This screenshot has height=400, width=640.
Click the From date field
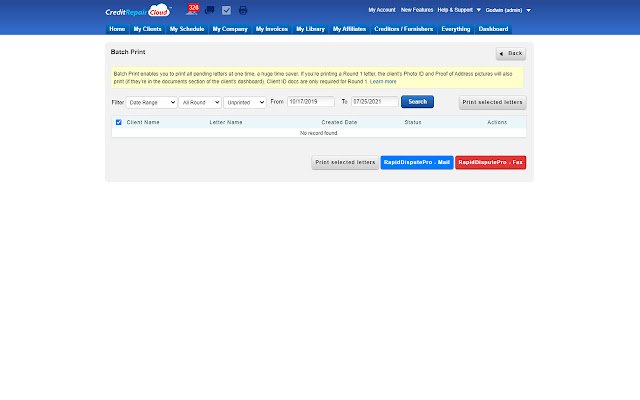[311, 102]
